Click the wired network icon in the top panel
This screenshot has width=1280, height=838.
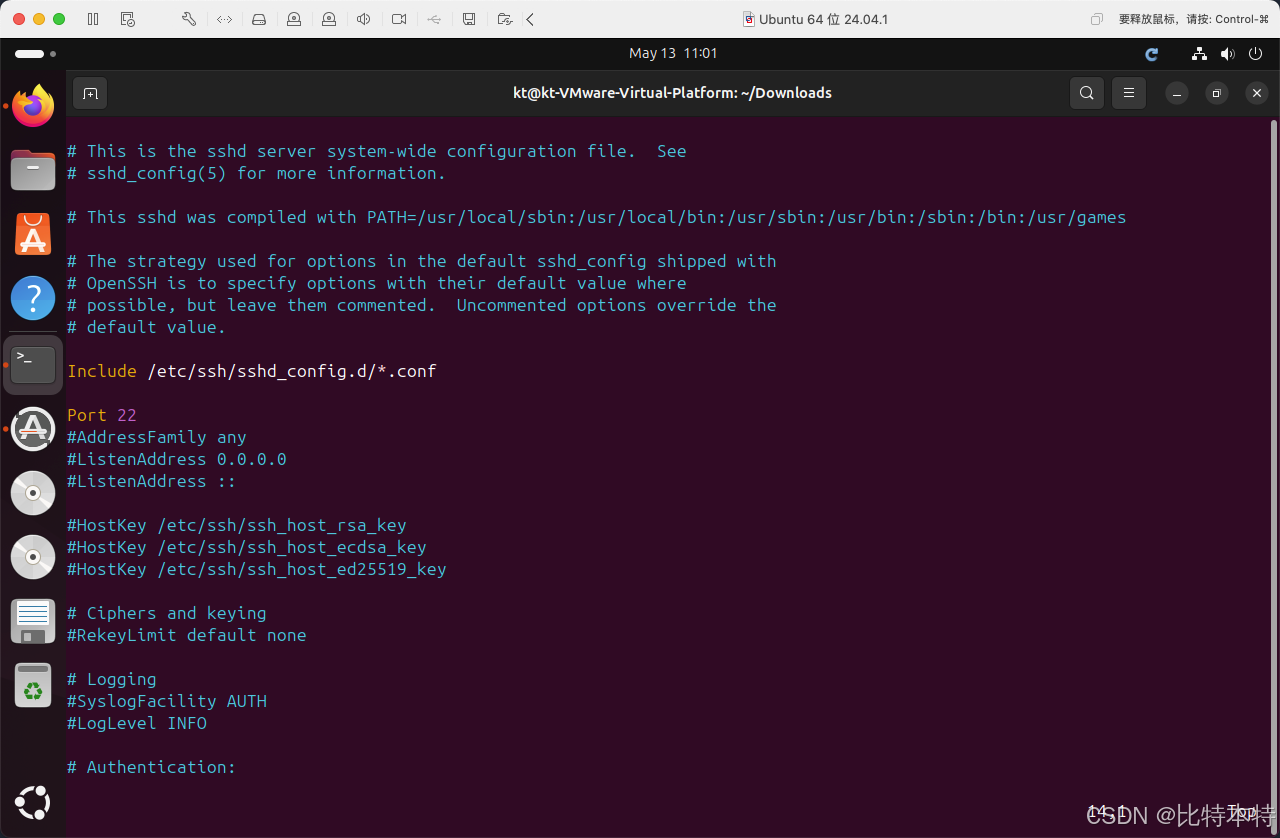[1200, 54]
